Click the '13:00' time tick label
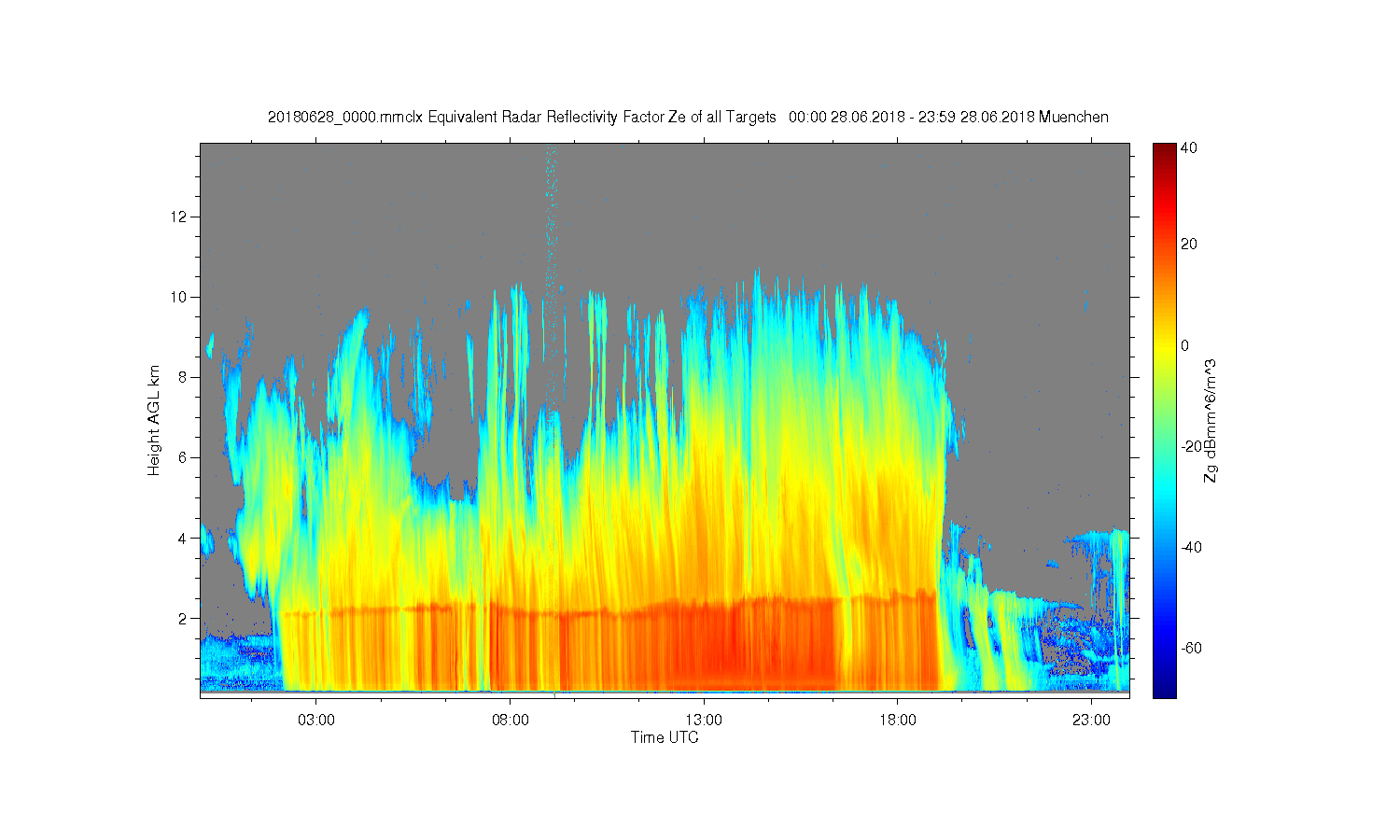Viewport: 1400px width, 840px height. tap(704, 721)
